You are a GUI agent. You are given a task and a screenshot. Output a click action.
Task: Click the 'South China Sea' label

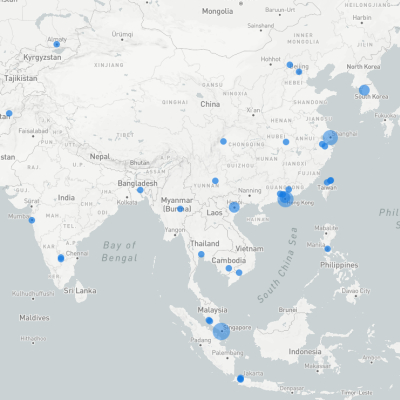(277, 265)
